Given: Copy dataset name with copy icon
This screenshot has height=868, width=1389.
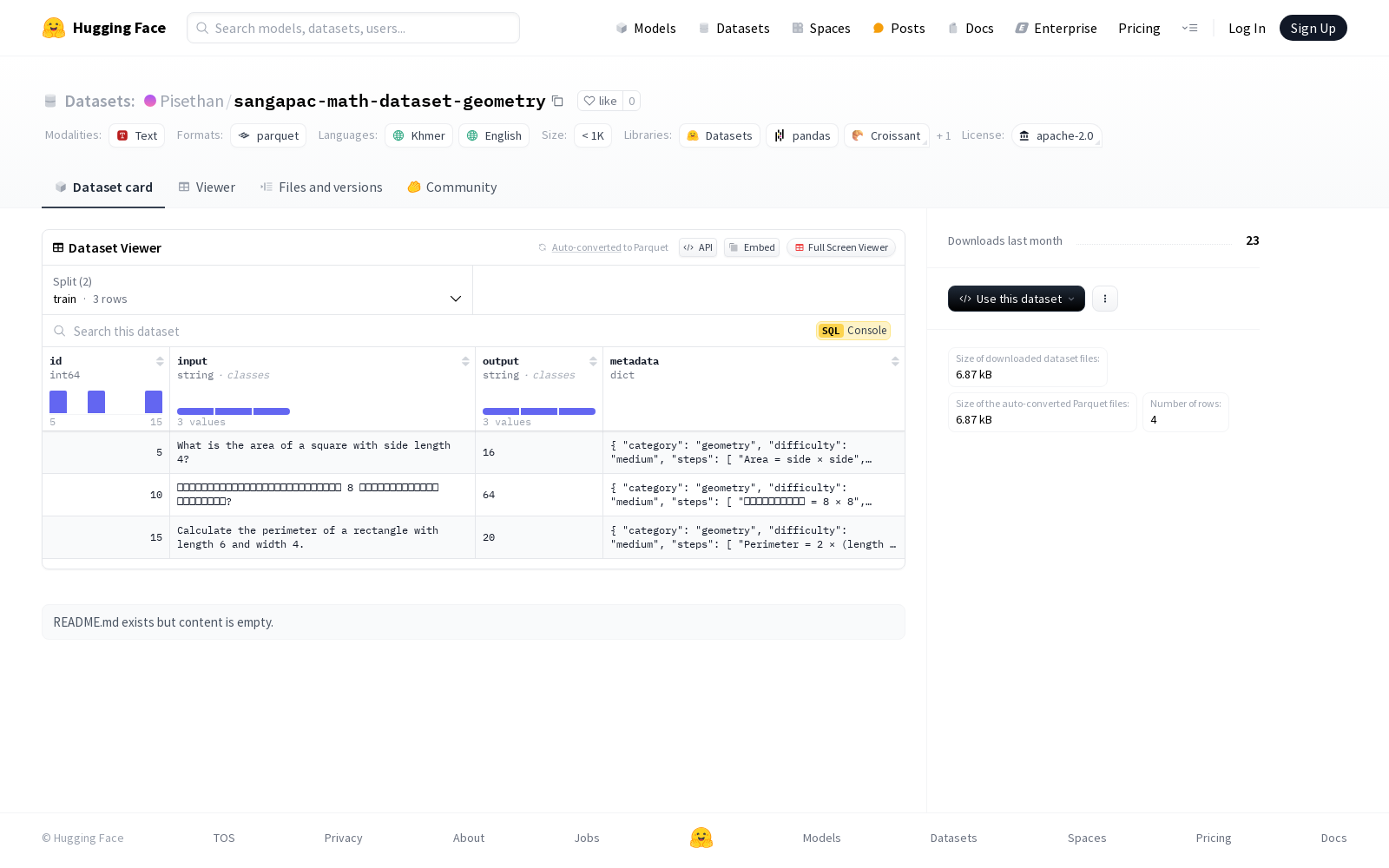Looking at the screenshot, I should point(557,101).
